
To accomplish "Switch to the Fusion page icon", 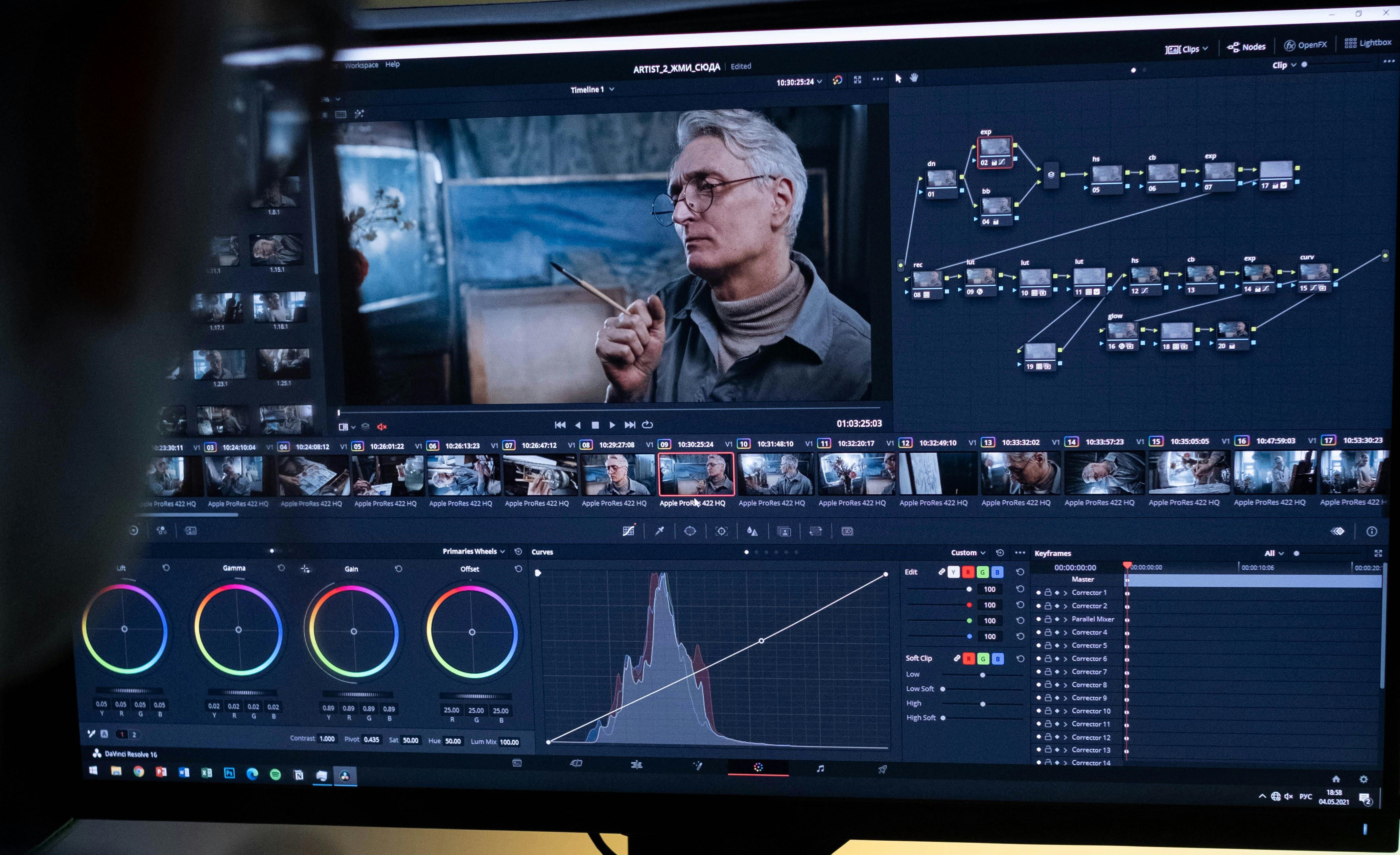I will [x=698, y=766].
